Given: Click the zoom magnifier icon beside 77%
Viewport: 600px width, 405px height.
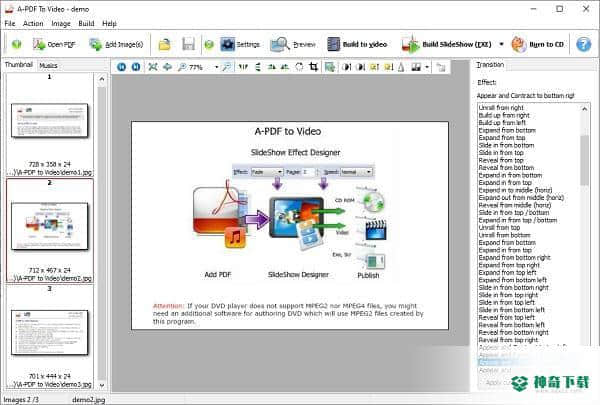Looking at the screenshot, I should tap(182, 67).
